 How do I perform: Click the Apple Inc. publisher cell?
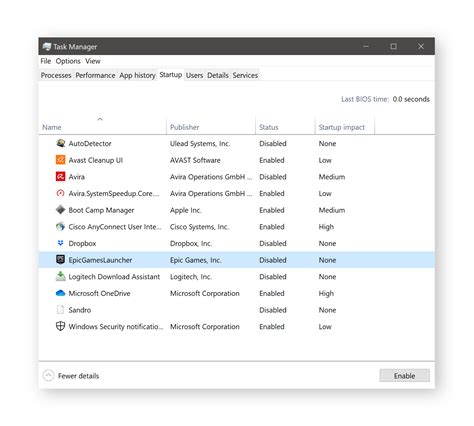point(186,210)
